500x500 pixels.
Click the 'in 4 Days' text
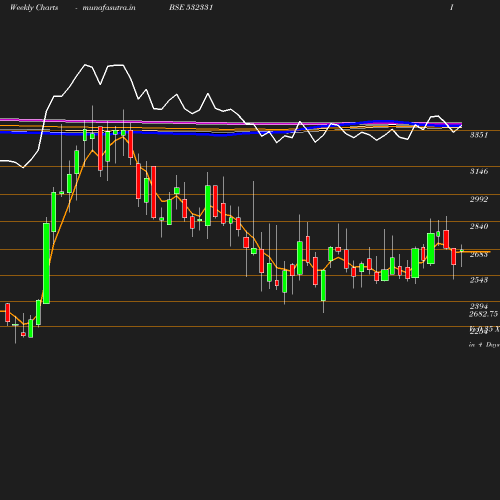(484, 345)
